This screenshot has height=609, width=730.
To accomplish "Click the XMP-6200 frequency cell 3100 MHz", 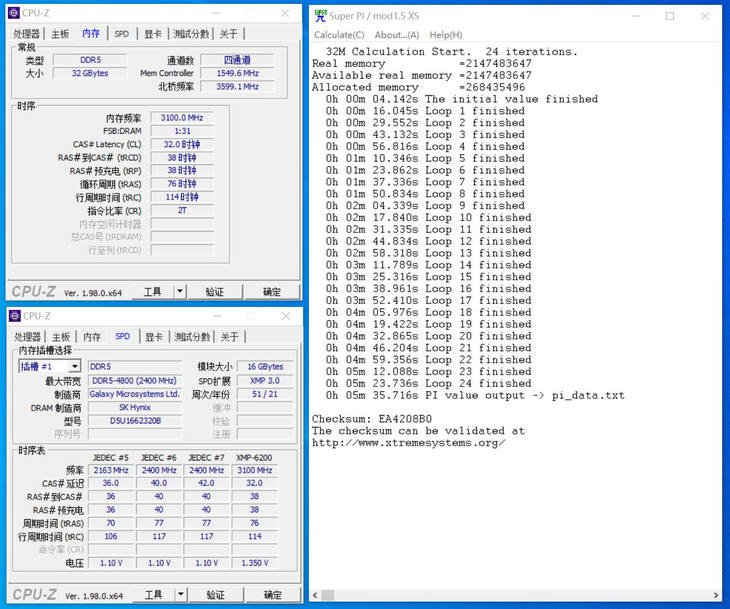I will [254, 470].
